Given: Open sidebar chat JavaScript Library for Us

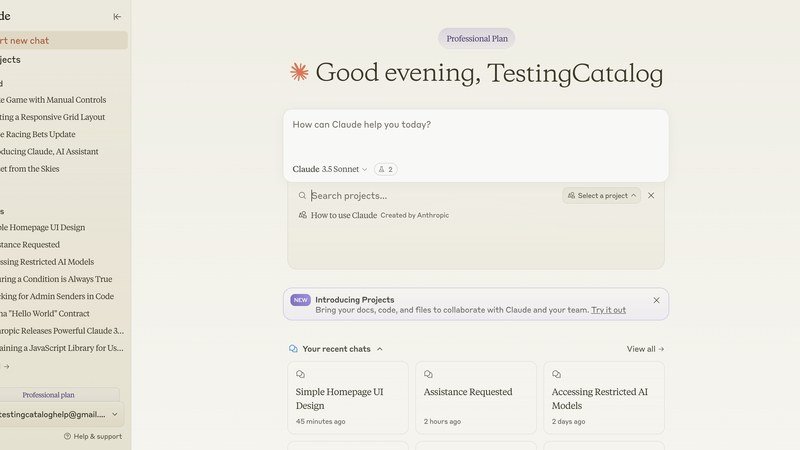Looking at the screenshot, I should [x=62, y=348].
